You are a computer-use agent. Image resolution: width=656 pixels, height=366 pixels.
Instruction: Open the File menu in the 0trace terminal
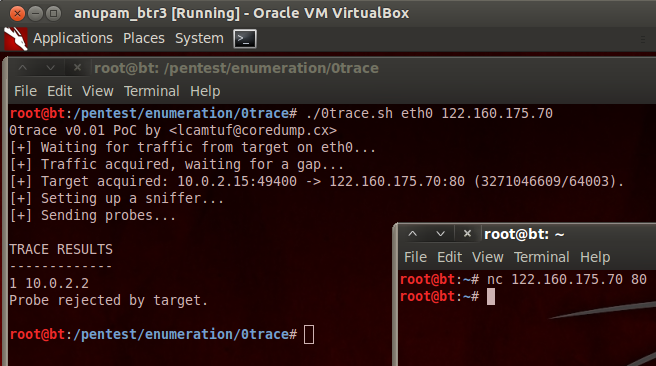[x=26, y=91]
